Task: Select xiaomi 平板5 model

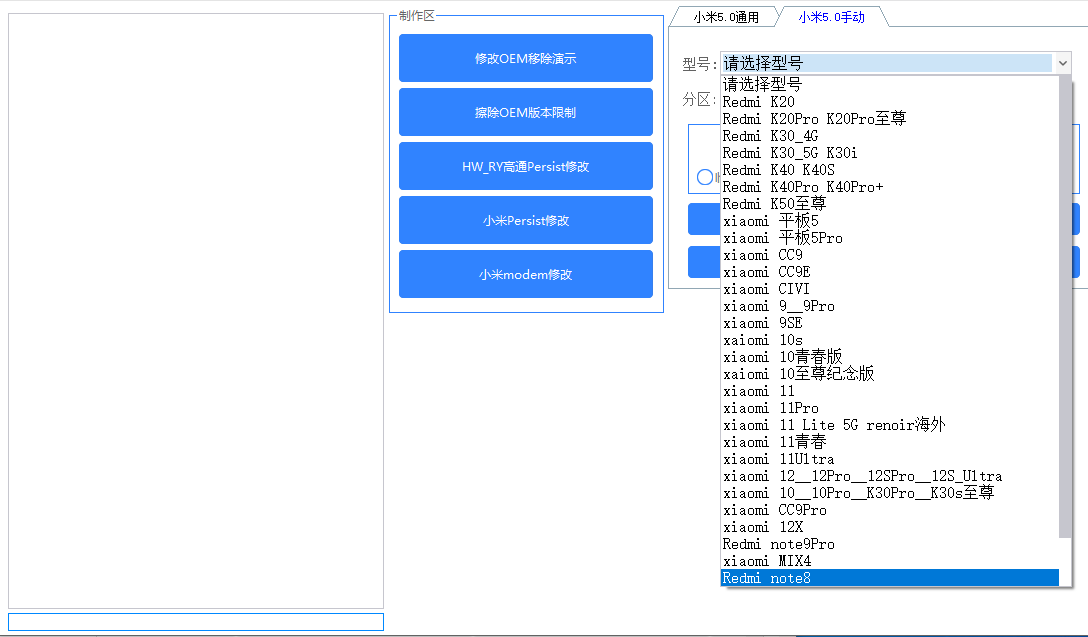Action: (x=890, y=221)
